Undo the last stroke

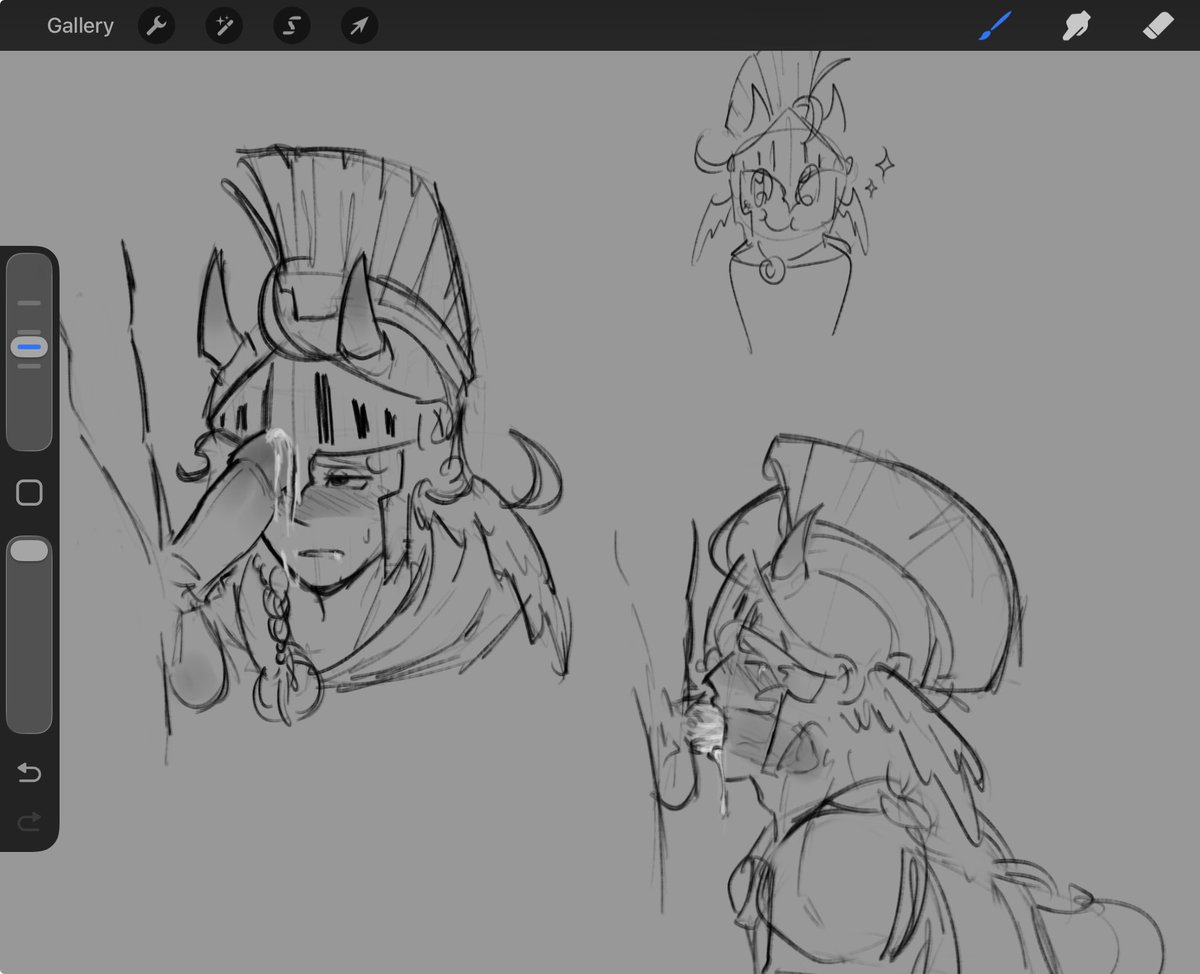(29, 773)
